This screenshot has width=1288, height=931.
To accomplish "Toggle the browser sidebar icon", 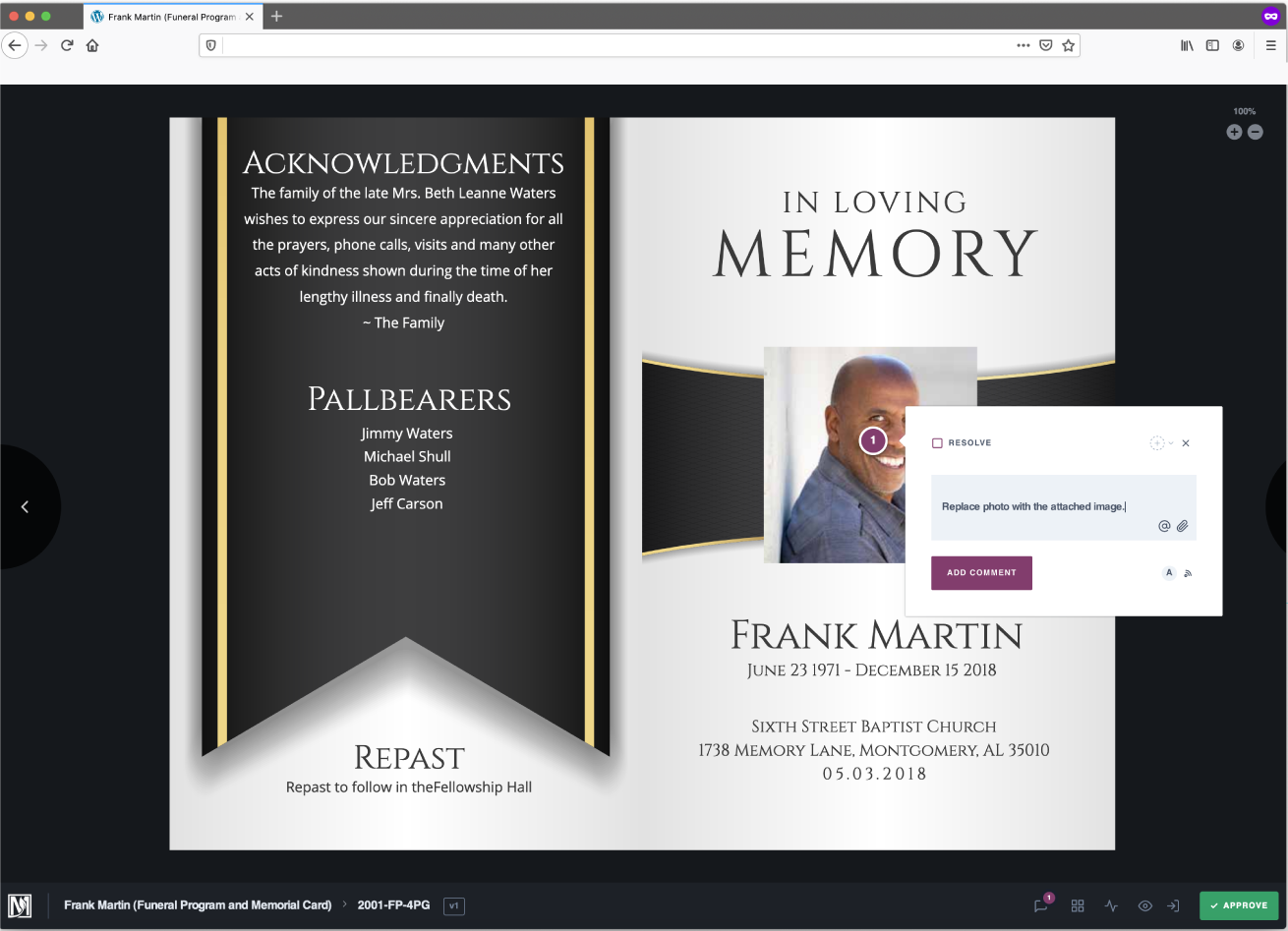I will [1212, 45].
